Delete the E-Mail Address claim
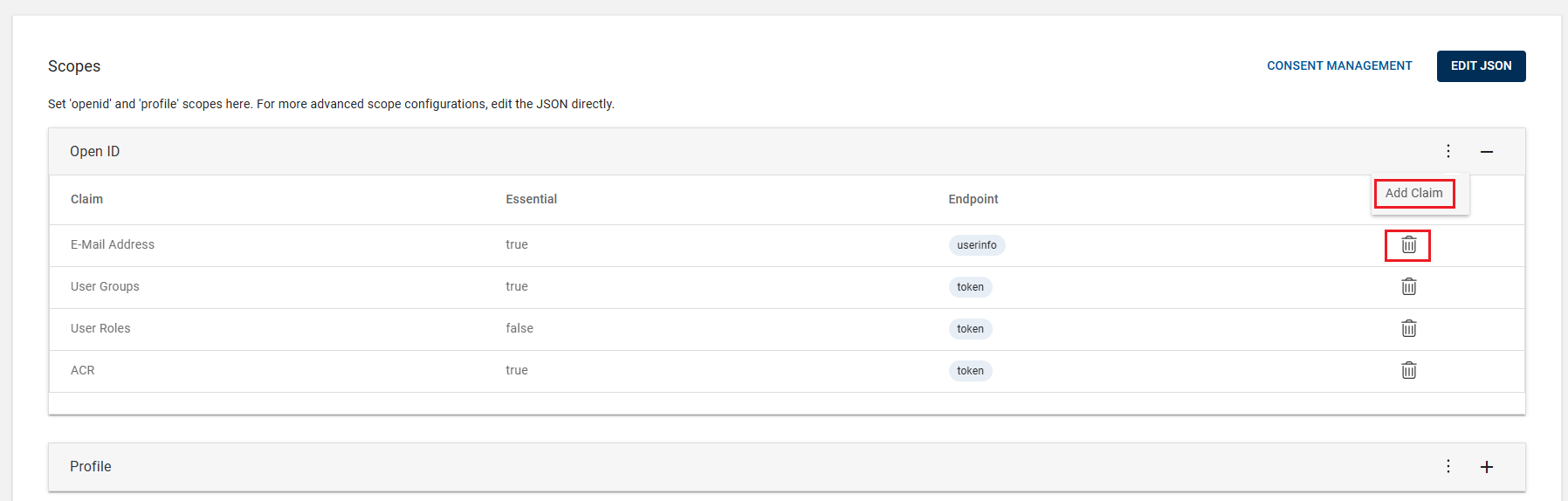This screenshot has width=1568, height=501. 1408,245
